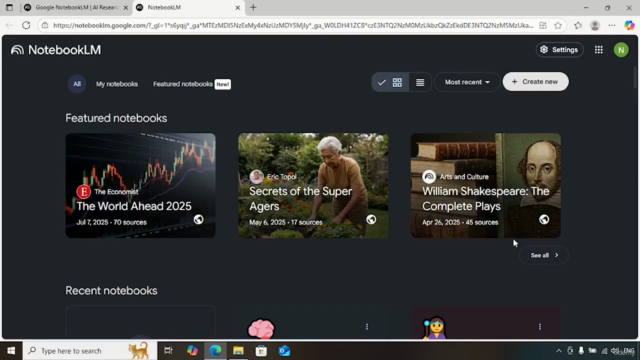Viewport: 640px width, 360px height.
Task: Open the browser favorites list icon
Action: pyautogui.click(x=578, y=25)
